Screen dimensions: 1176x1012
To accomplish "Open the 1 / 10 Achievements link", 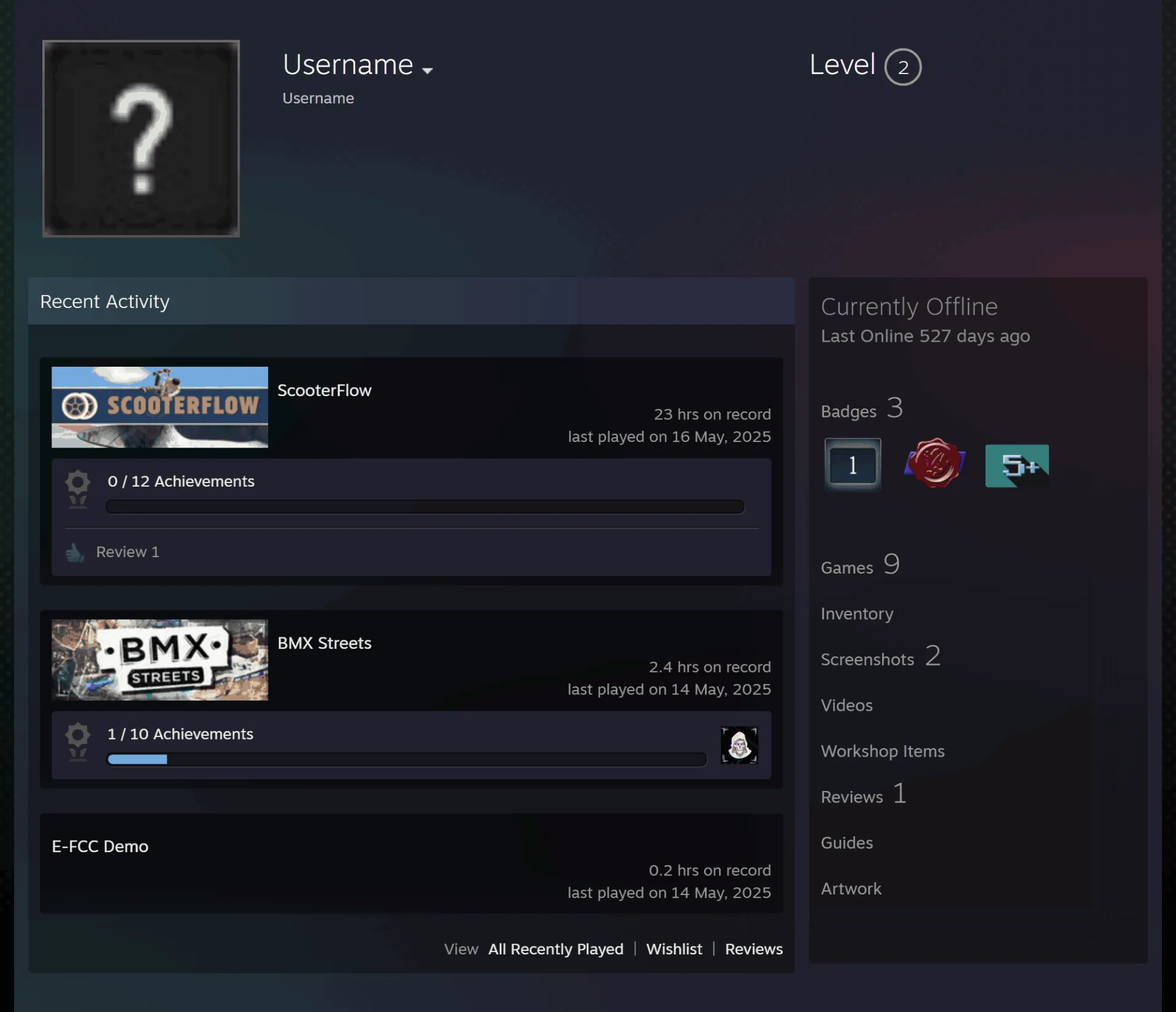I will [181, 735].
